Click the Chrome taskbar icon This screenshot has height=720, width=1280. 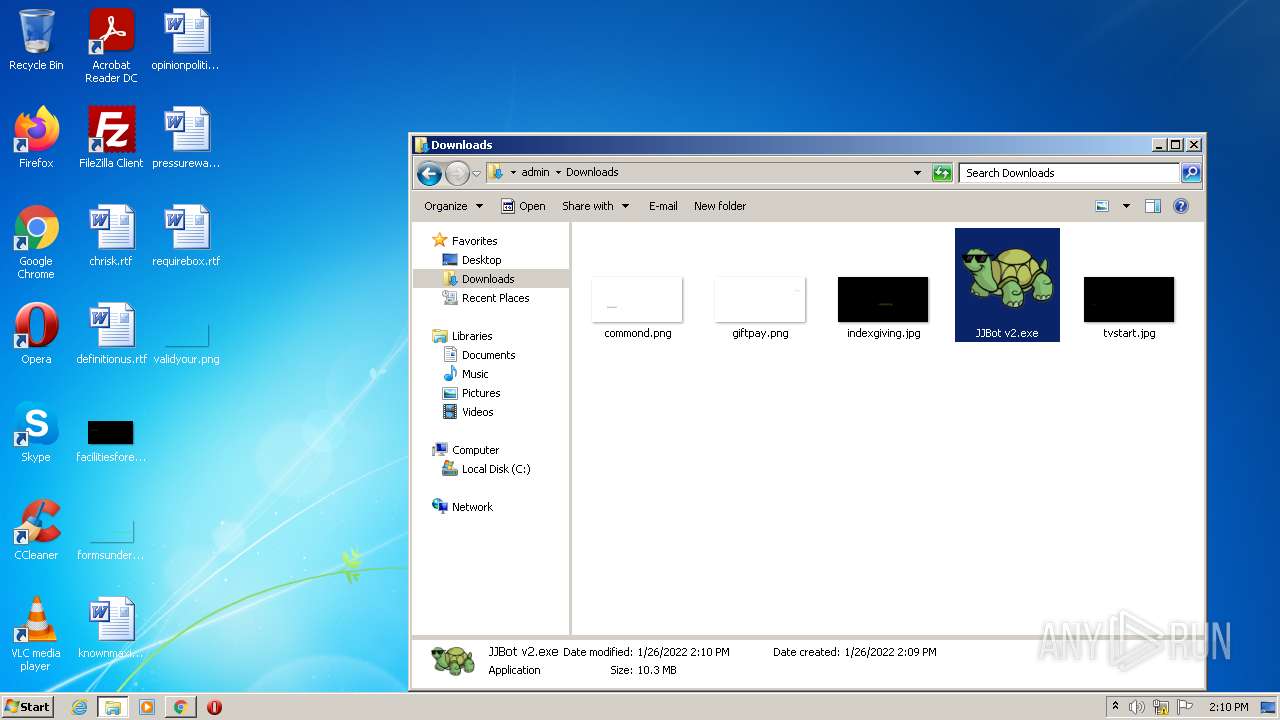pos(180,707)
